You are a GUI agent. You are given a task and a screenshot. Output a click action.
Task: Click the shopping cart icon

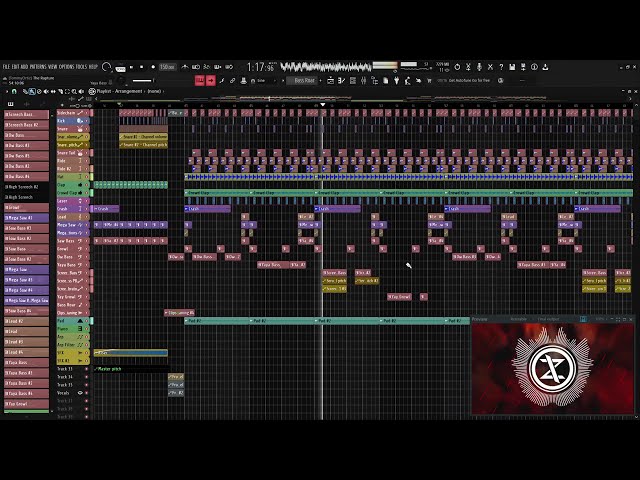[429, 81]
